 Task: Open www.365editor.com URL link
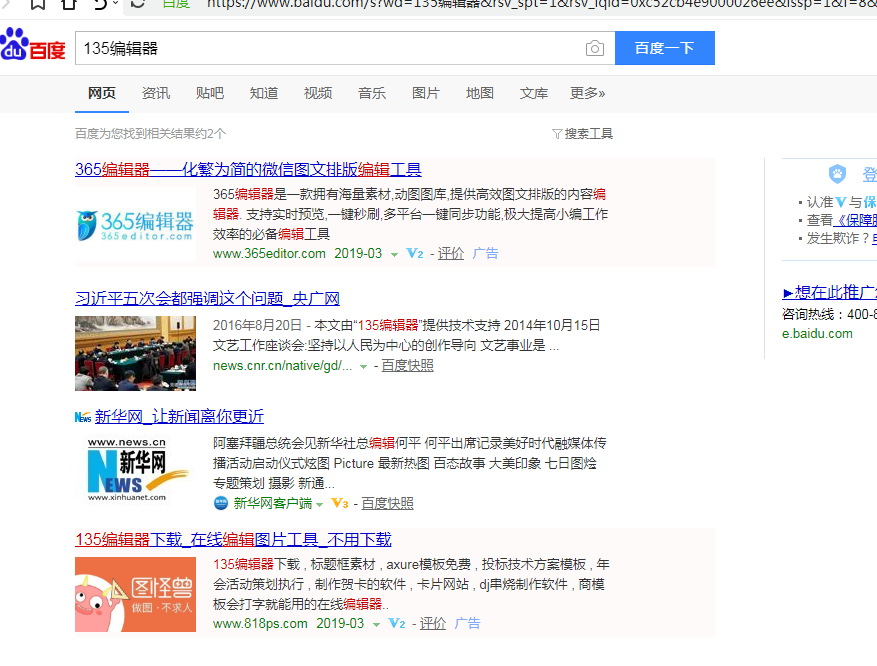coord(269,253)
